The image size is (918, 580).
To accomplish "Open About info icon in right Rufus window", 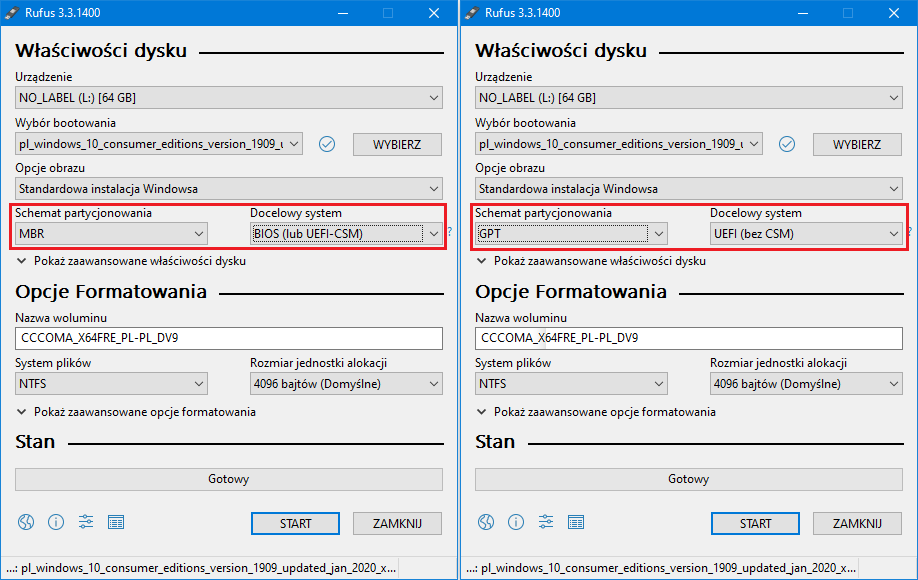I will coord(516,522).
